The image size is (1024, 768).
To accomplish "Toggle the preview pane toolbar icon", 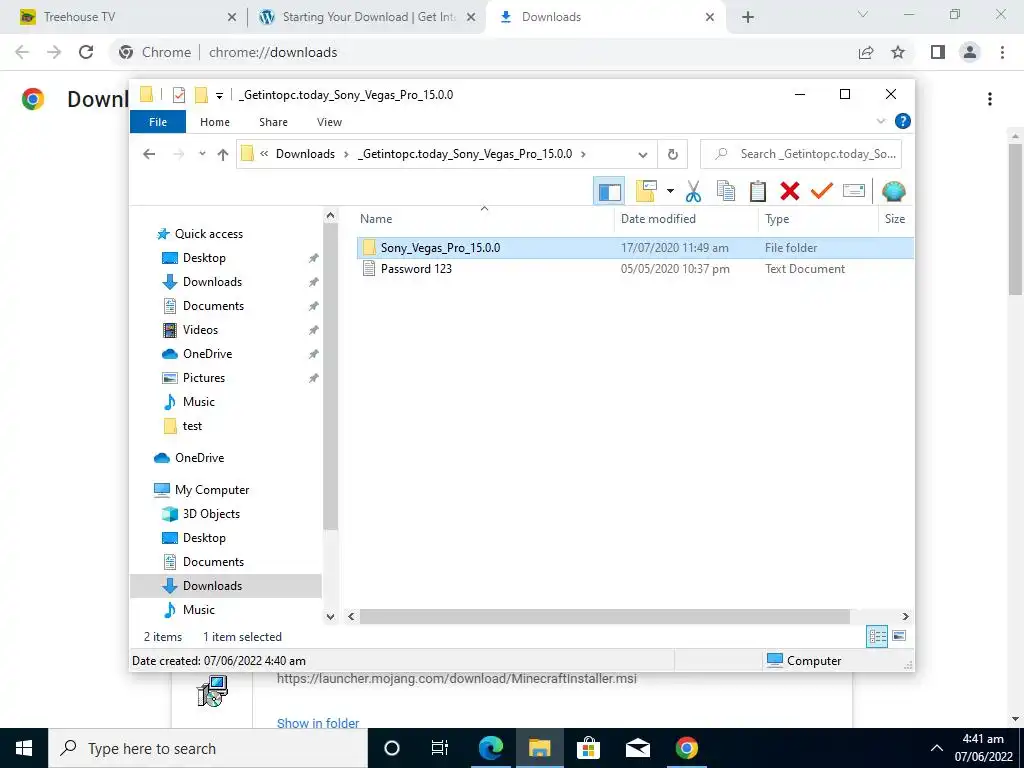I will tap(609, 191).
